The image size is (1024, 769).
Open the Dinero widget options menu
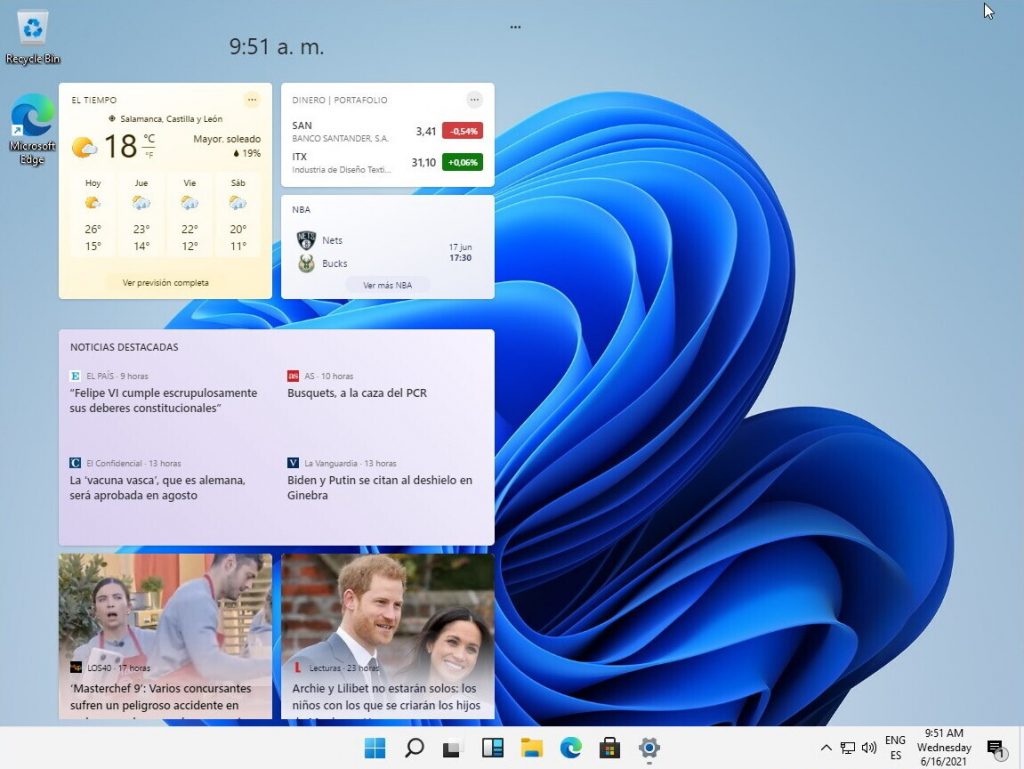coord(474,99)
